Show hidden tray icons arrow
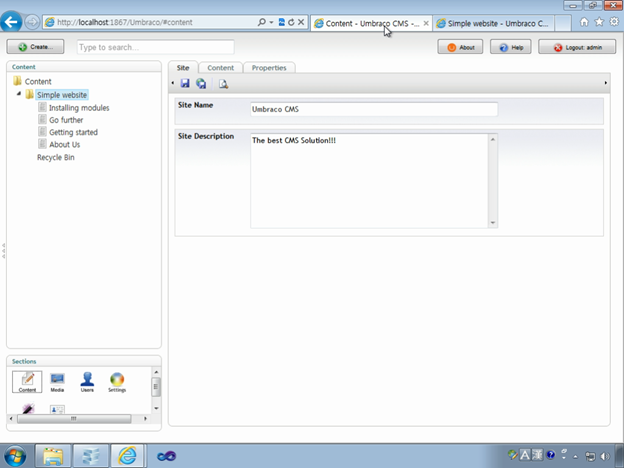This screenshot has height=468, width=624. 575,457
